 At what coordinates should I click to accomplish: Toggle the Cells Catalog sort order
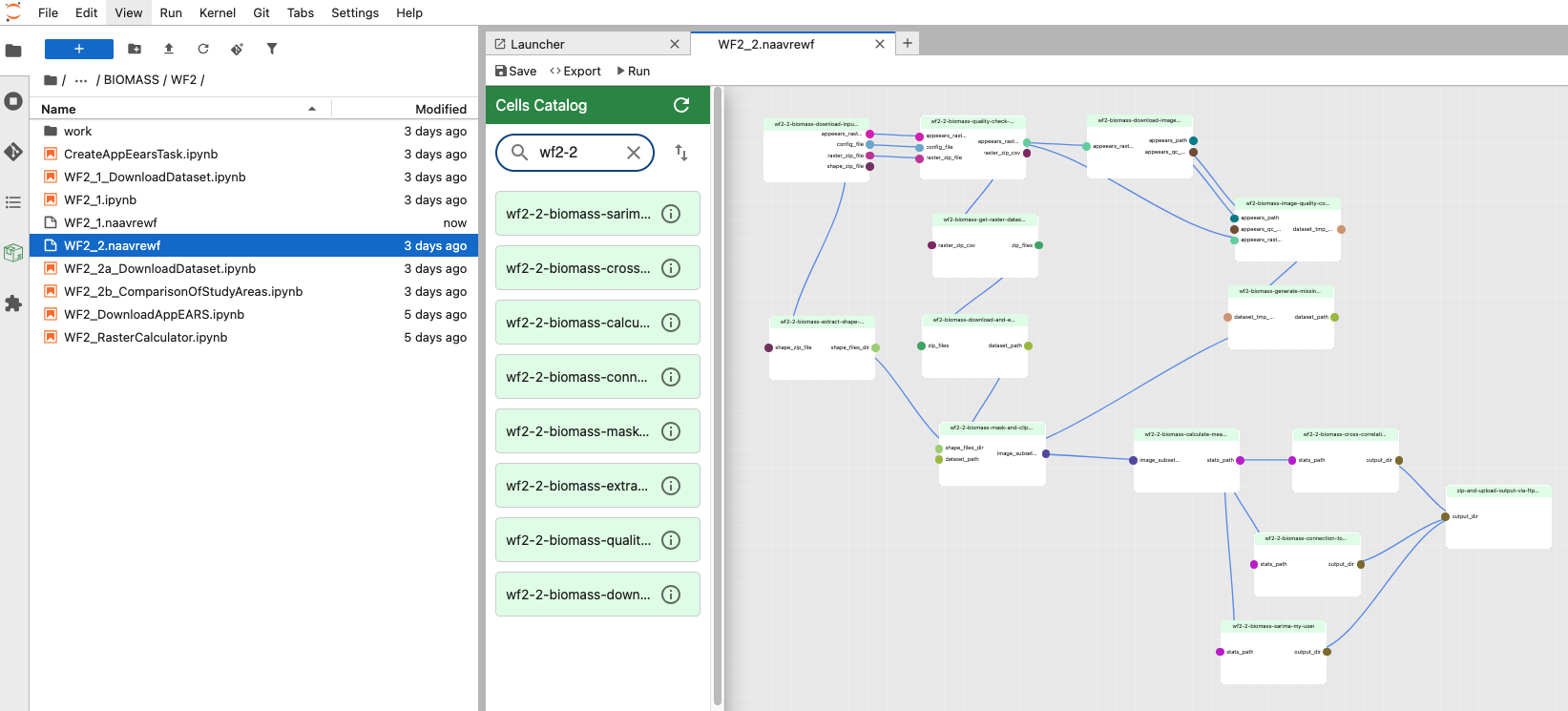pyautogui.click(x=681, y=153)
